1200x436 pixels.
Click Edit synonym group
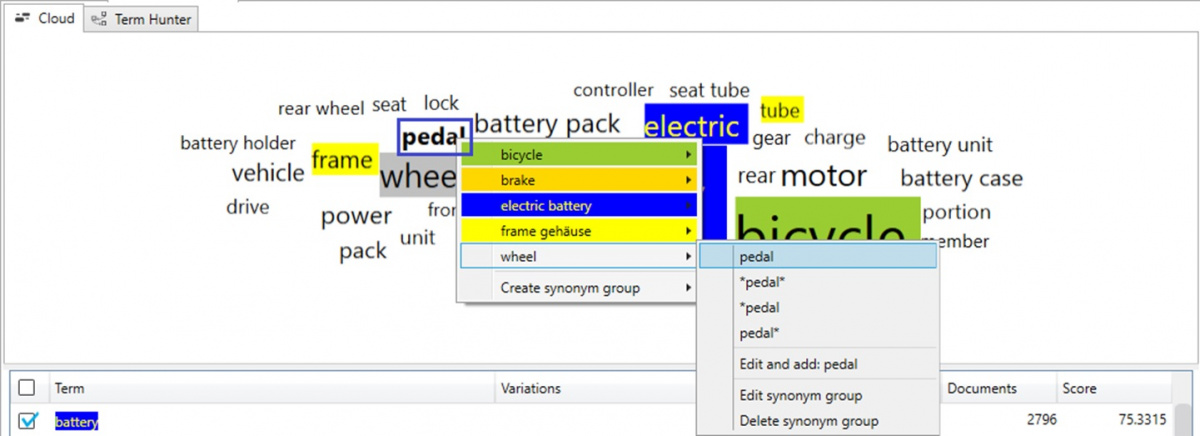[x=818, y=395]
